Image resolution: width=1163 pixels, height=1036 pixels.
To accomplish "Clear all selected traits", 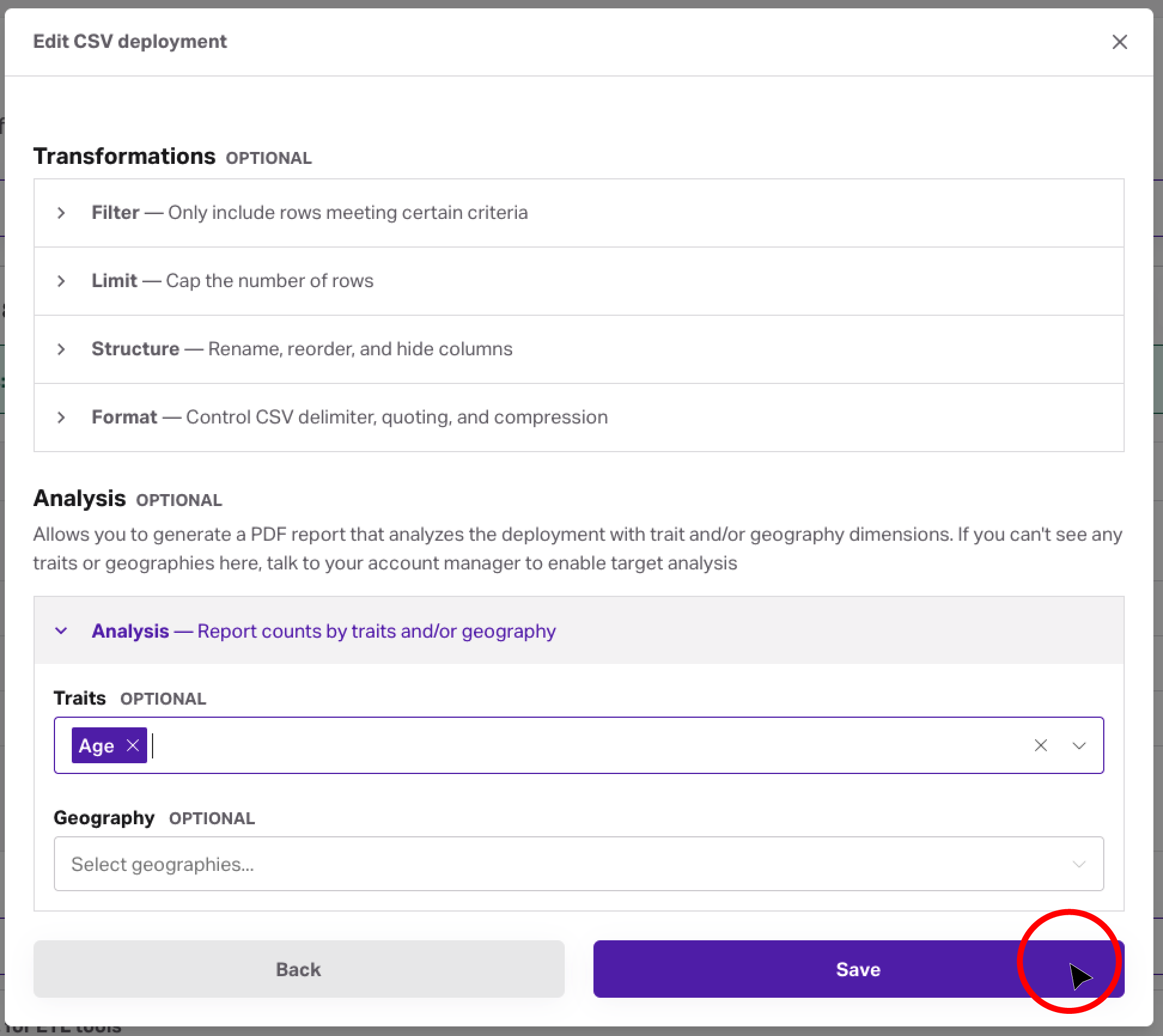I will (x=1040, y=745).
